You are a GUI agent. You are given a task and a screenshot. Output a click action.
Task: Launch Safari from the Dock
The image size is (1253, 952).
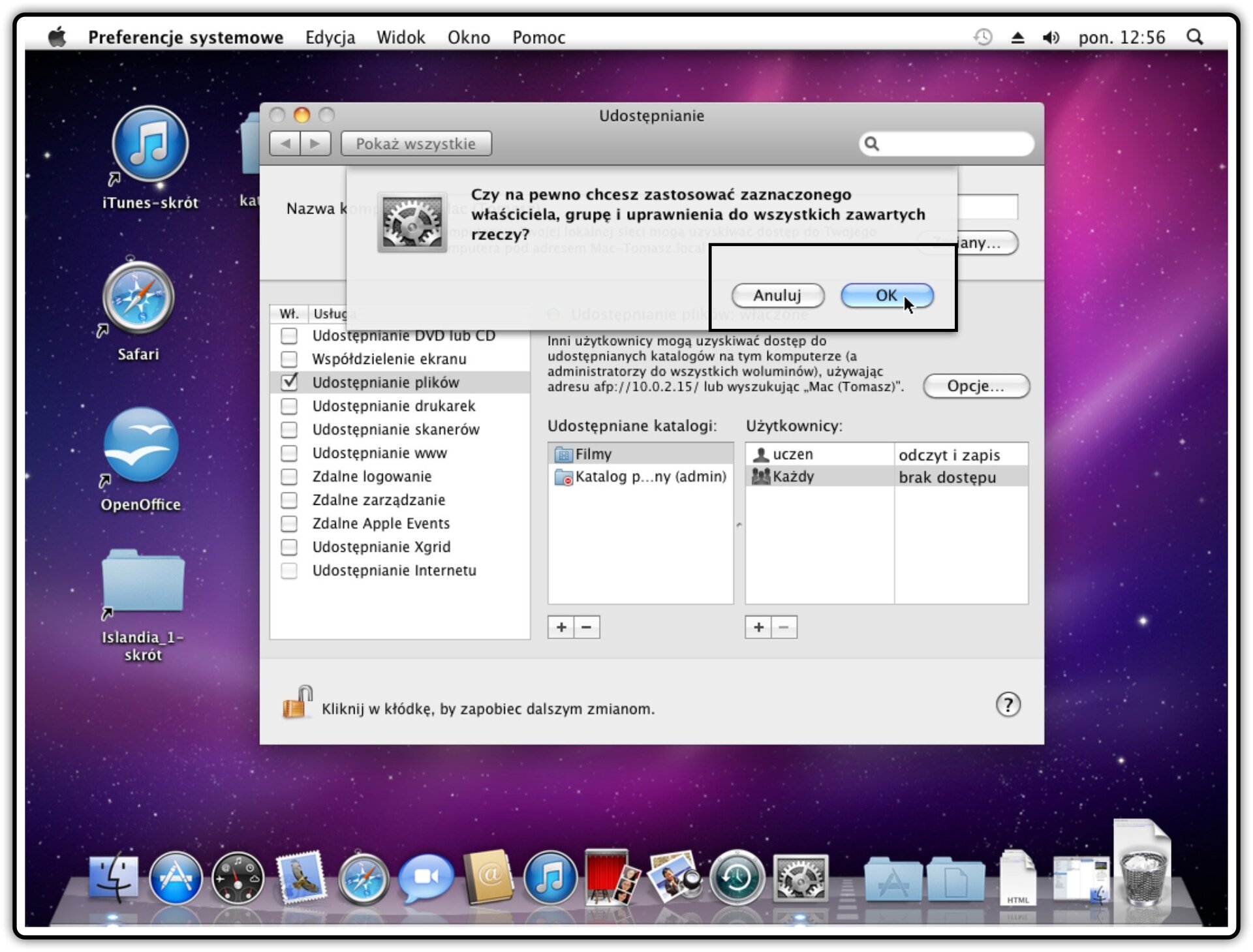[363, 878]
